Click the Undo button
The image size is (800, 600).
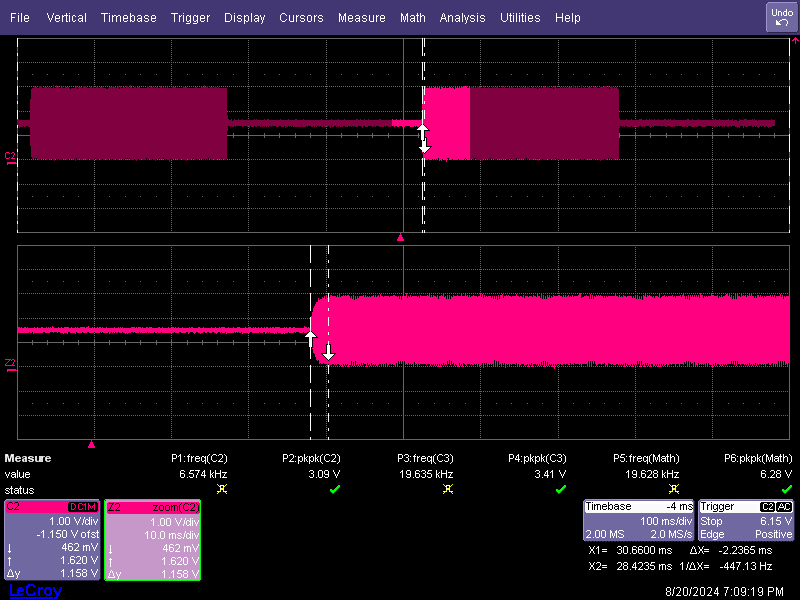tap(780, 17)
